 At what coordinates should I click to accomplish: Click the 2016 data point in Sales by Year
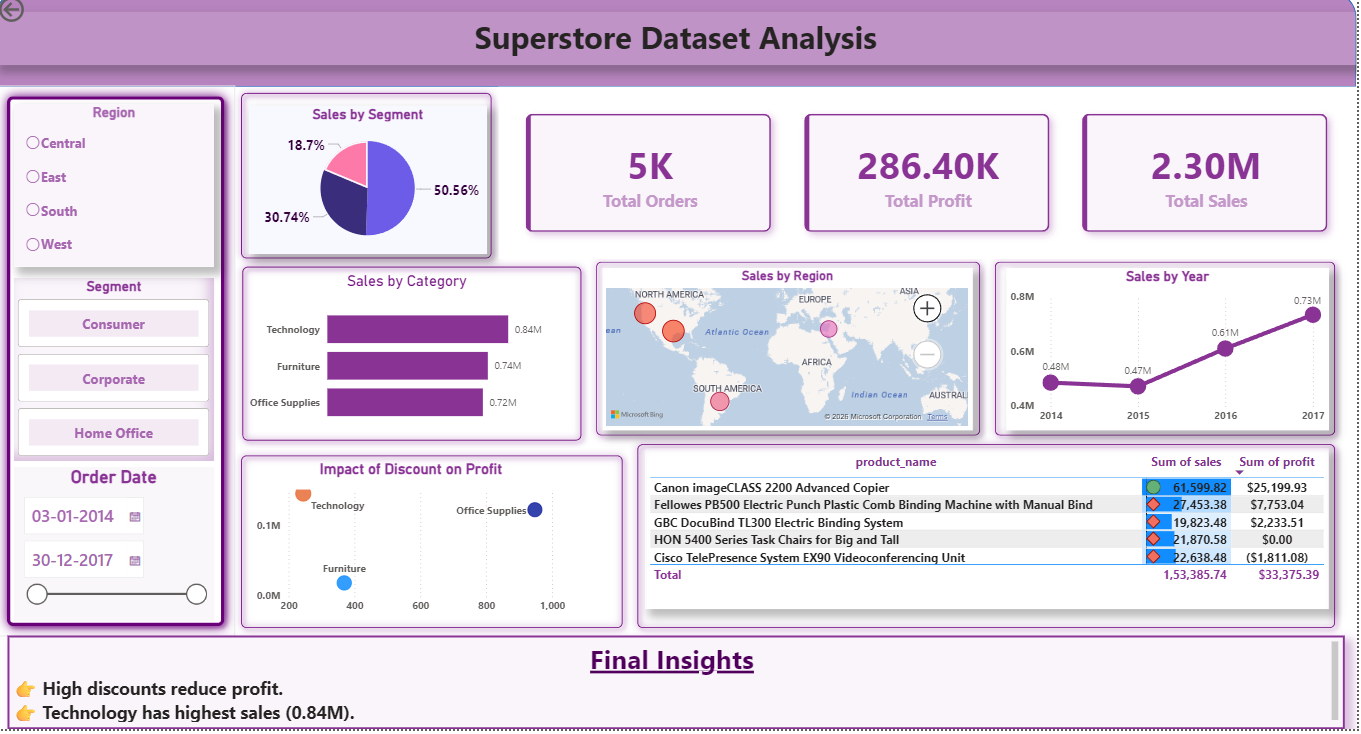tap(1224, 349)
